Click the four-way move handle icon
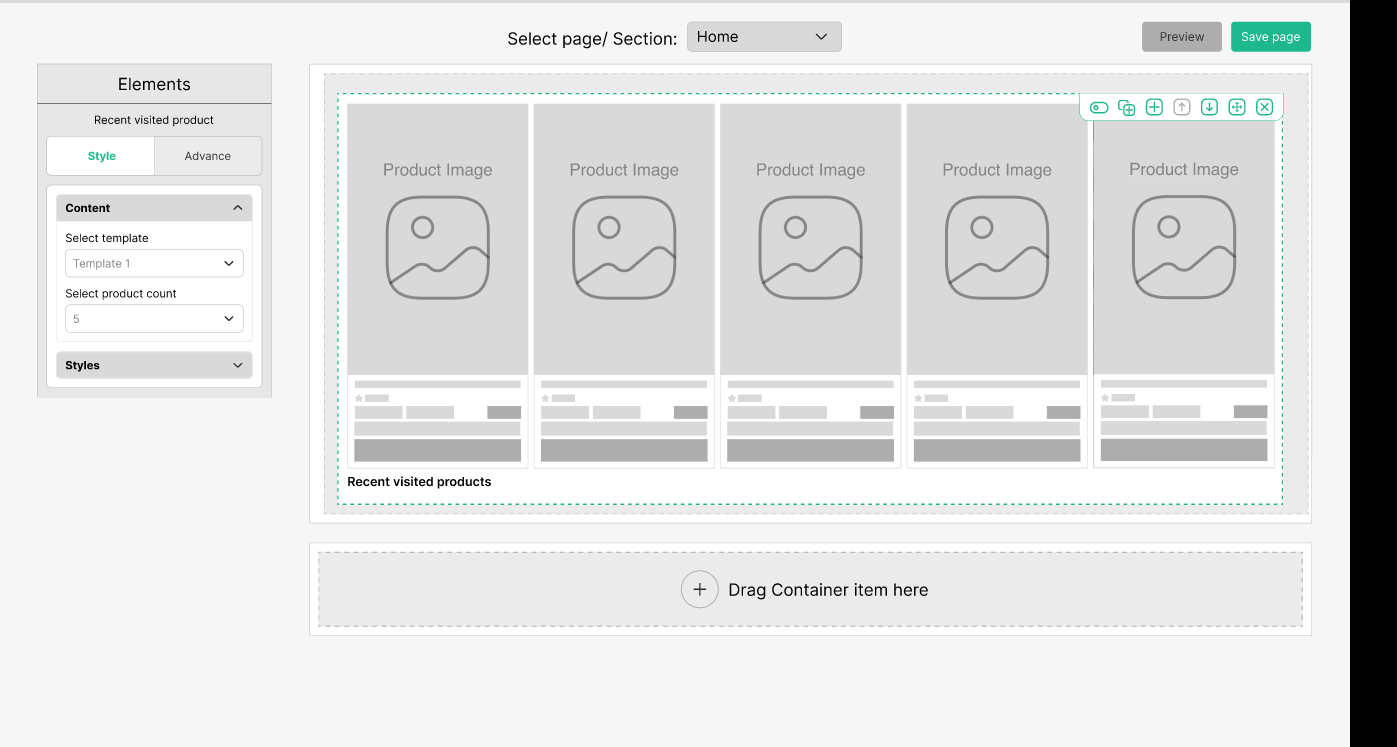Image resolution: width=1397 pixels, height=747 pixels. (x=1237, y=107)
